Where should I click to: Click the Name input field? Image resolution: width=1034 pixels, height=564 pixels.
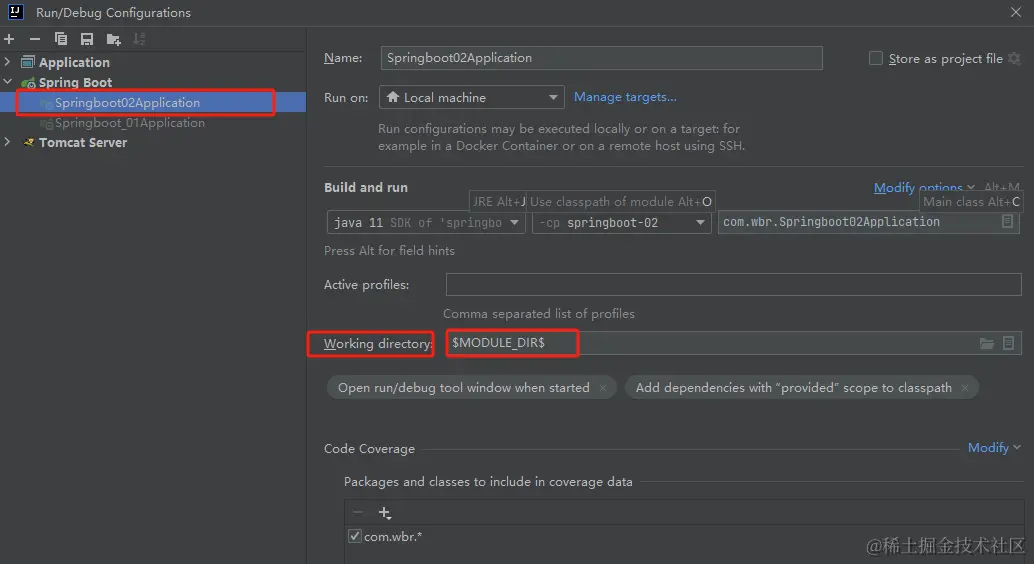pyautogui.click(x=601, y=58)
